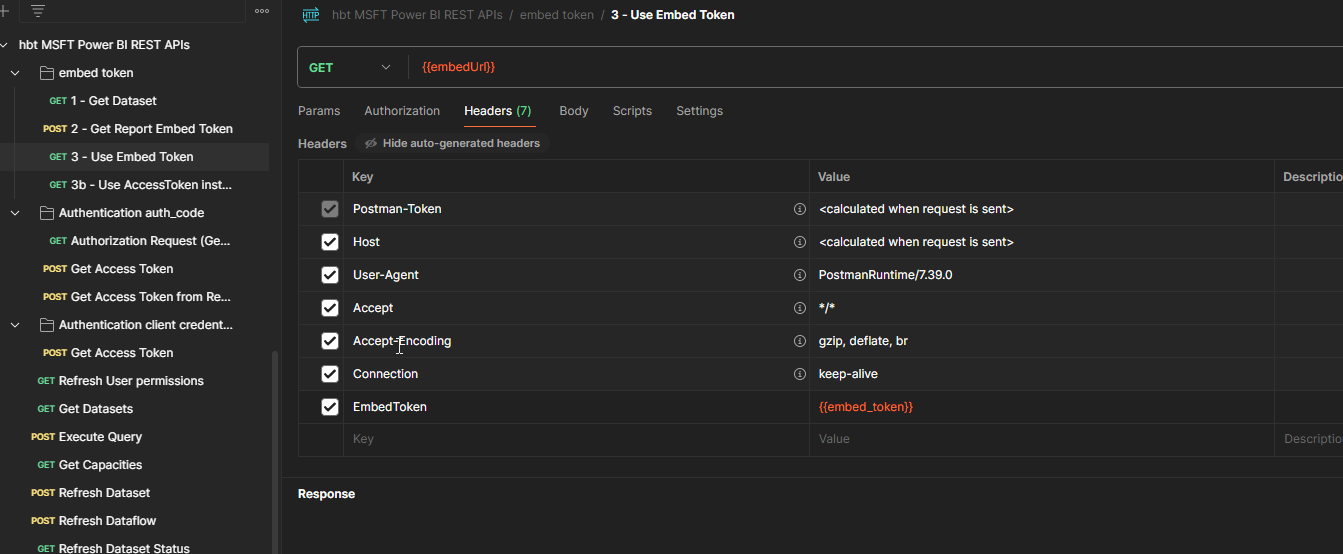The height and width of the screenshot is (554, 1343).
Task: Click info icon for User-Agent header
Action: (x=799, y=275)
